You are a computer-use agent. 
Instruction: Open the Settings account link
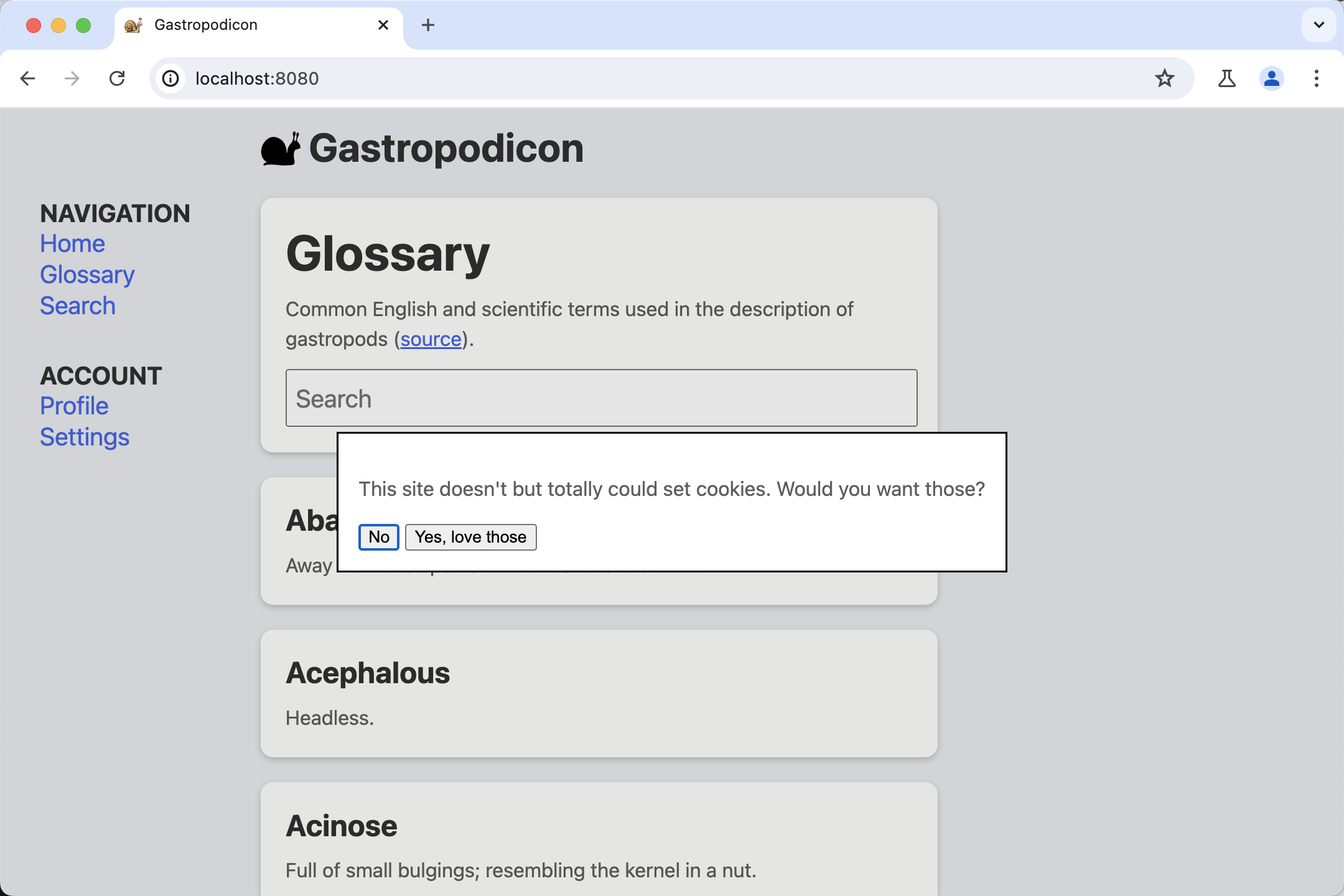[84, 437]
